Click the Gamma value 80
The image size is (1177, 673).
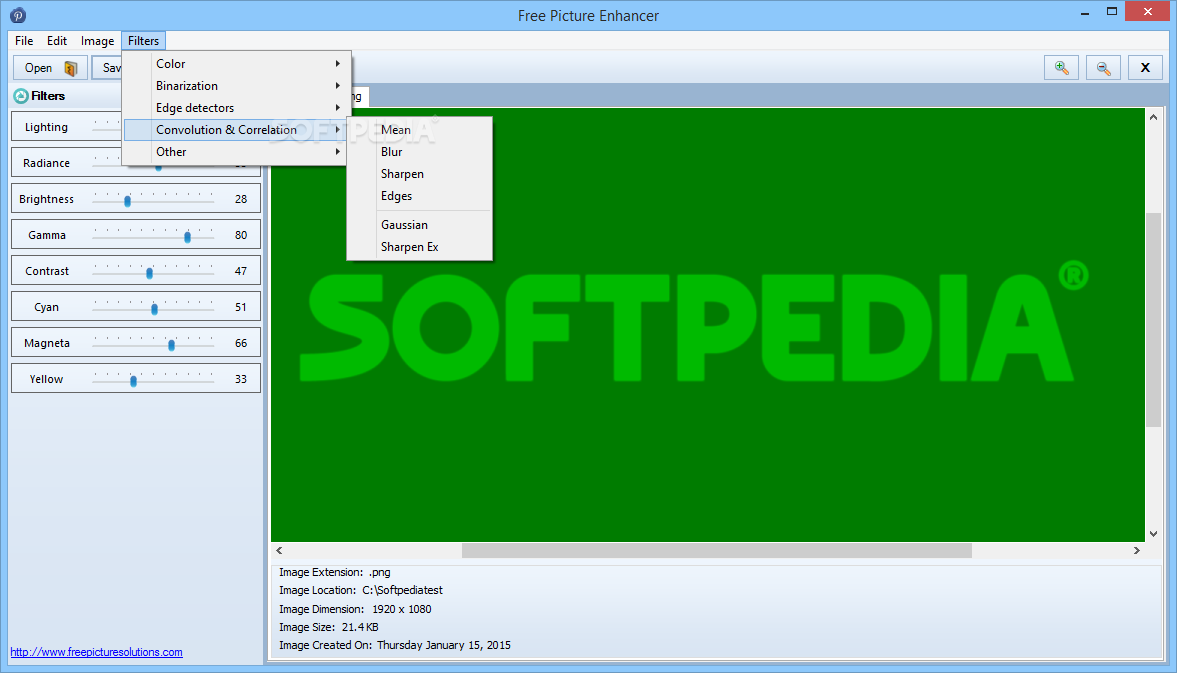click(x=241, y=235)
